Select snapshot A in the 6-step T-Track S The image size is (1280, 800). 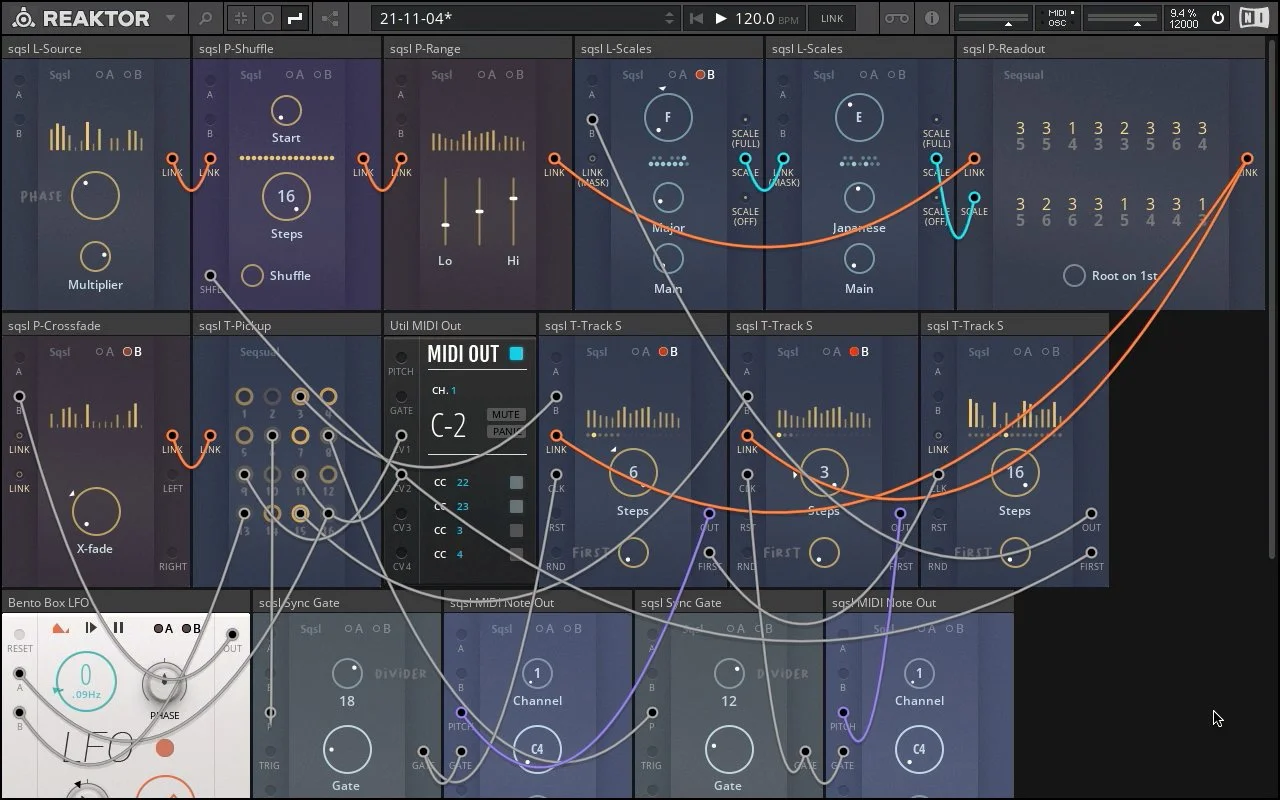coord(642,352)
